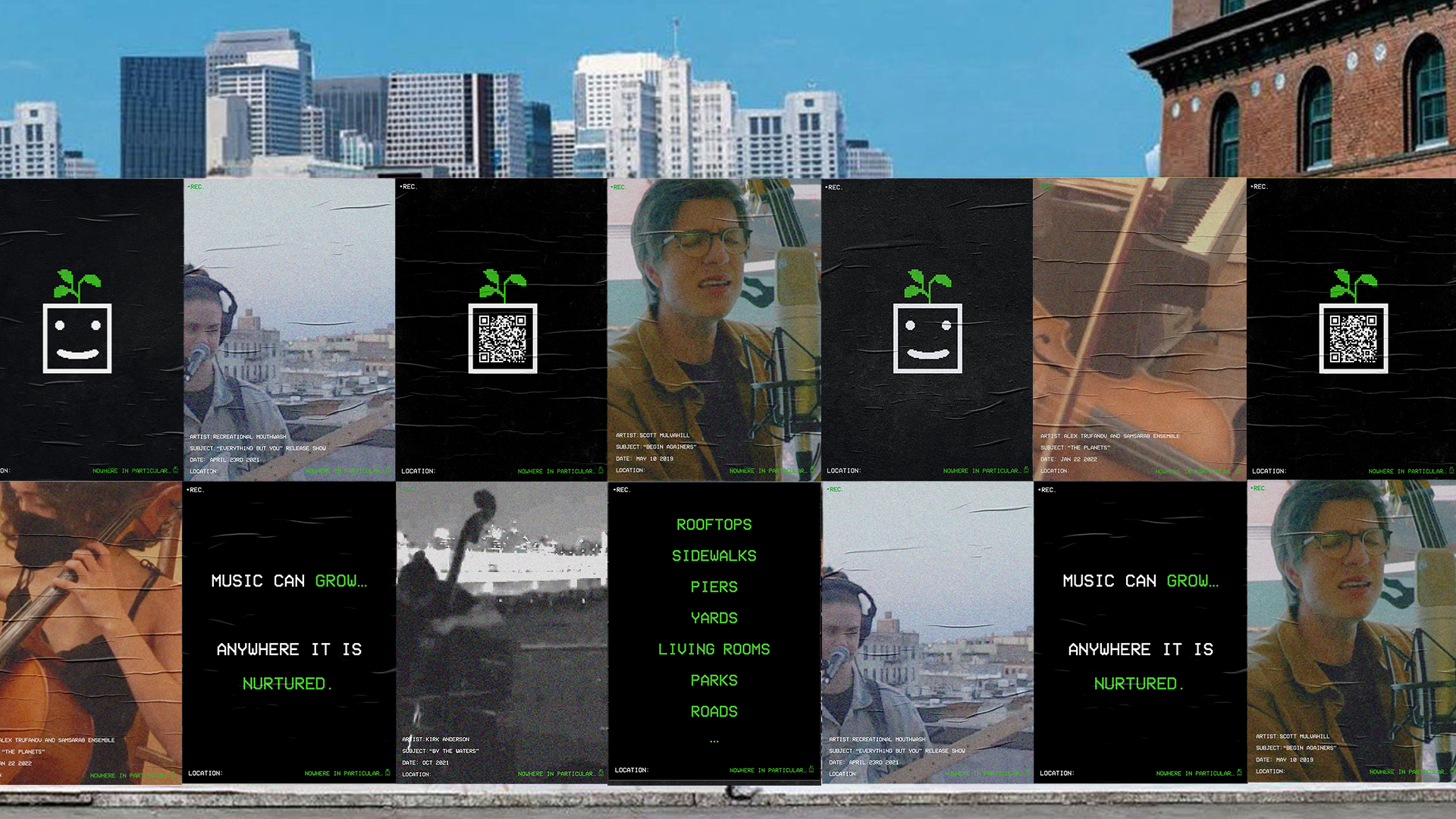Click the "ARTIST: KIRK ANDERSON" caption
Image resolution: width=1456 pixels, height=819 pixels.
tap(436, 739)
